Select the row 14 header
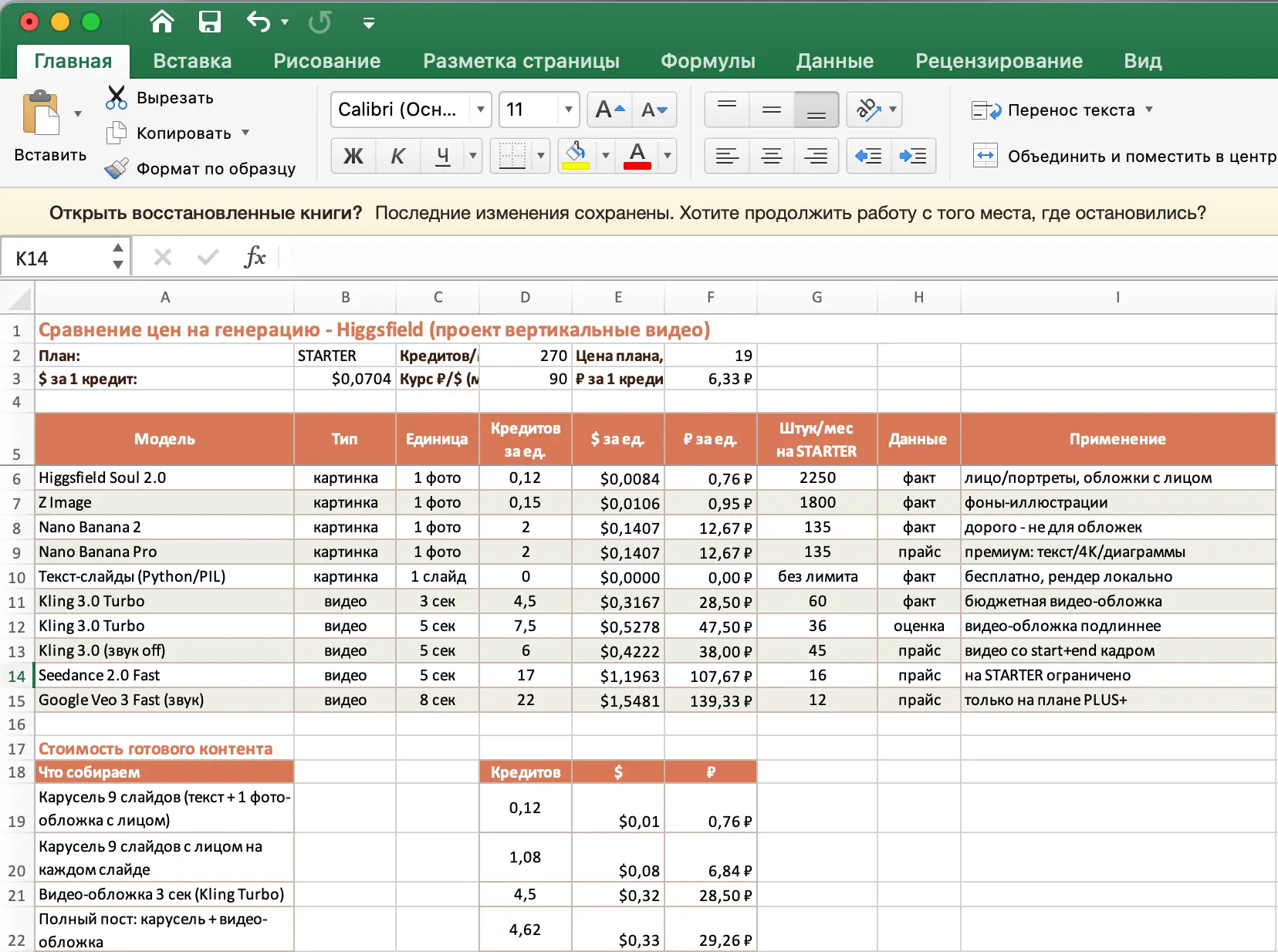Screen dimensions: 1278x952 coord(17,676)
